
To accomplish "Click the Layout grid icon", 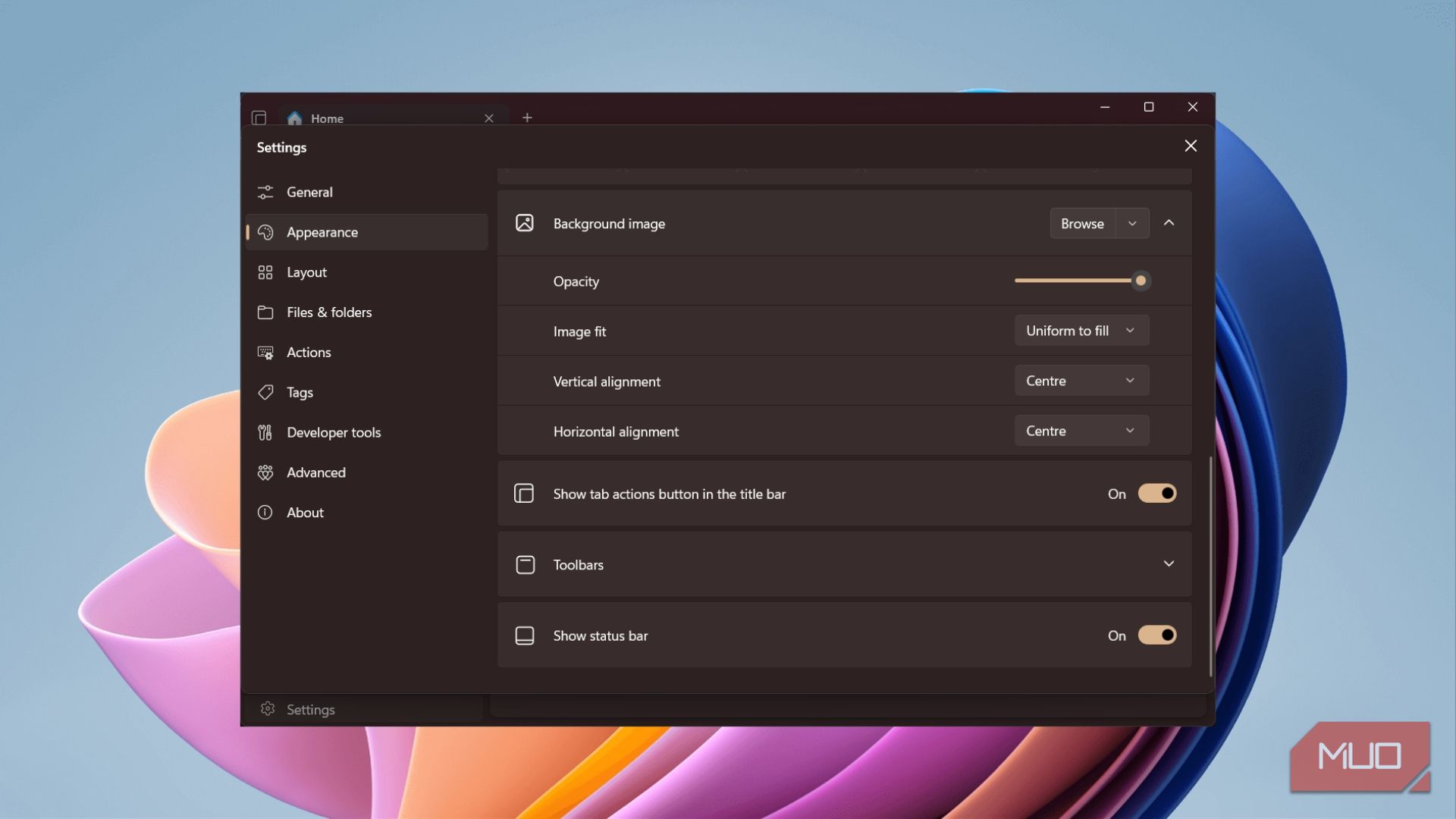I will (265, 273).
